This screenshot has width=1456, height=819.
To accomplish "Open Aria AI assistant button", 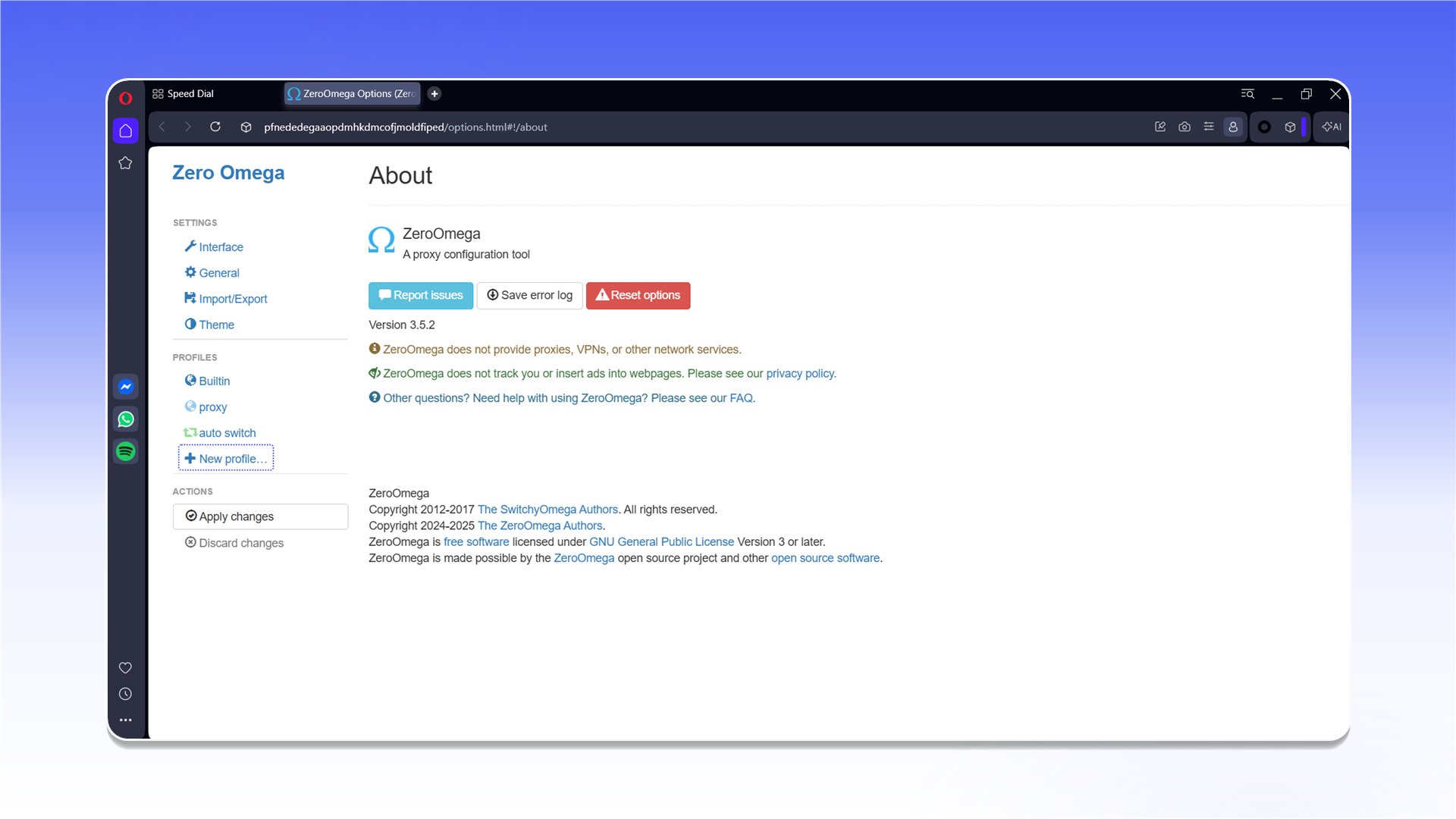I will coord(1332,127).
